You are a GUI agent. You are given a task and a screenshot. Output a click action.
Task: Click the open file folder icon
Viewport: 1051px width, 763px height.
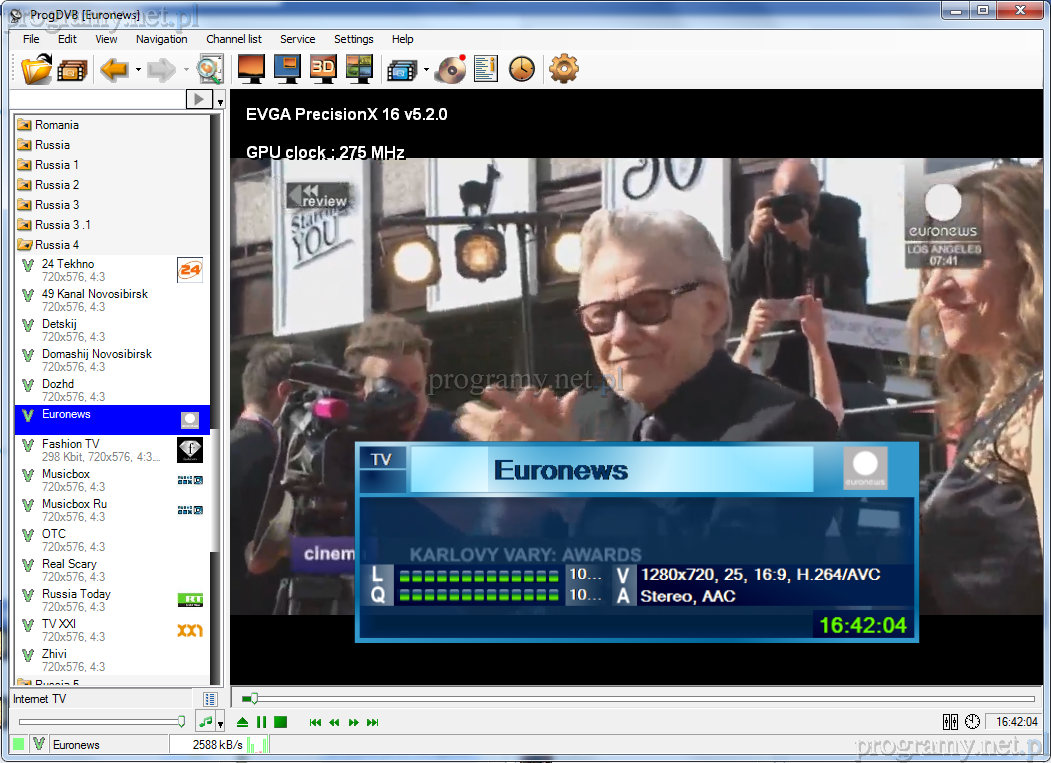click(x=37, y=69)
